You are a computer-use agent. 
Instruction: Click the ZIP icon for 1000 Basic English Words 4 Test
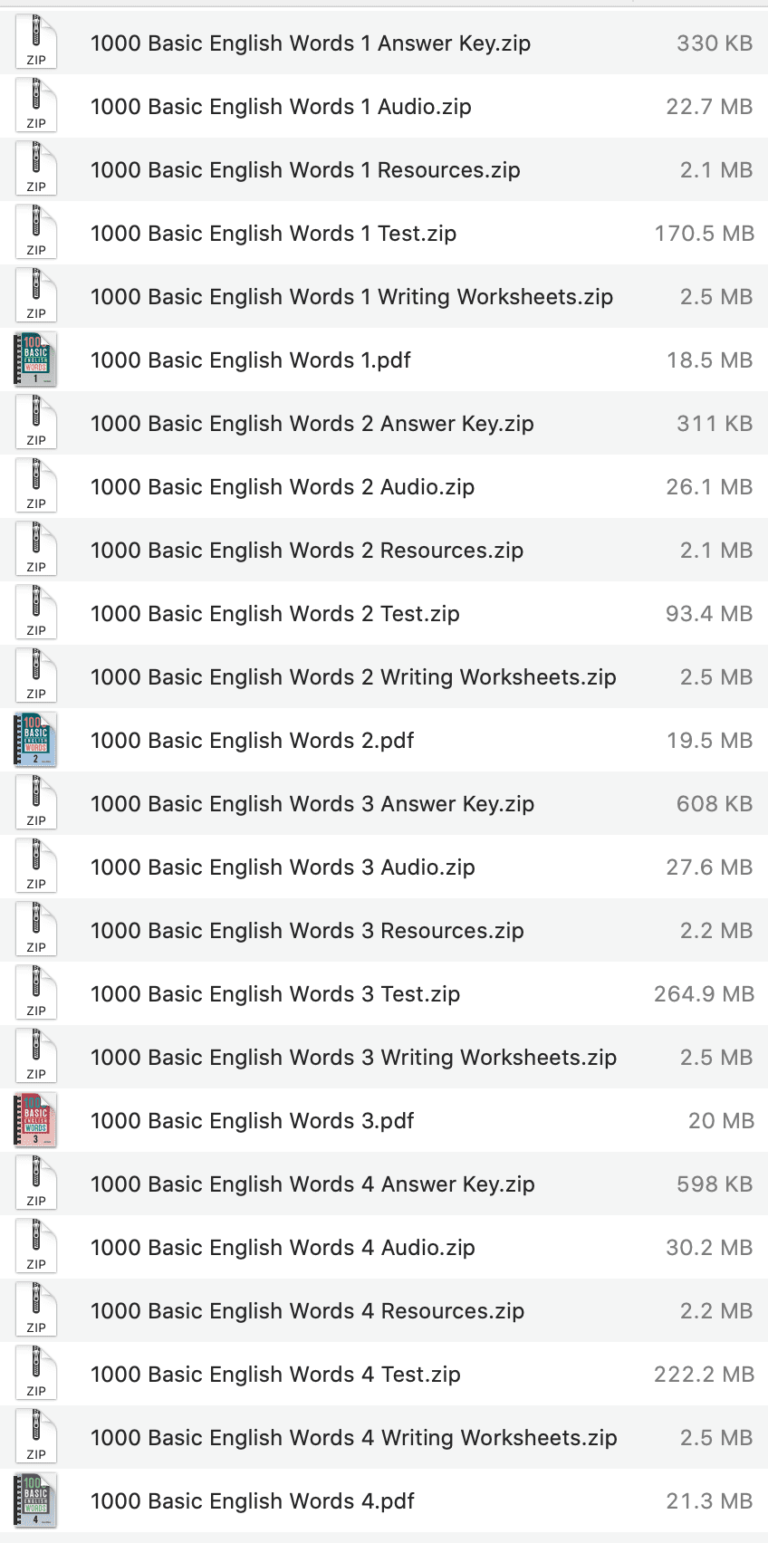(x=37, y=1374)
